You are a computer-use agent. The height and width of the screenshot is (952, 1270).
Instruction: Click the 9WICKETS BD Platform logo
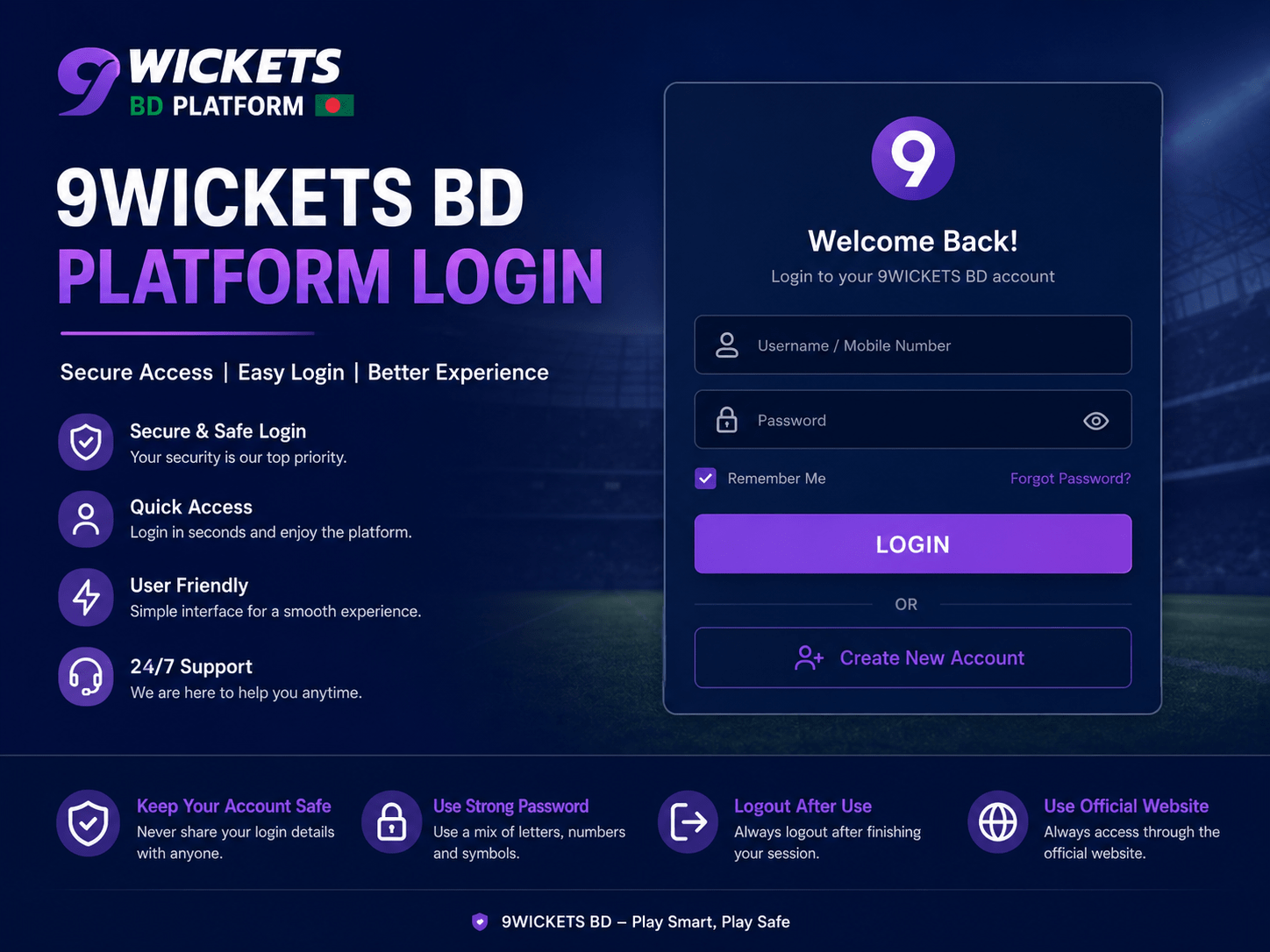[206, 82]
